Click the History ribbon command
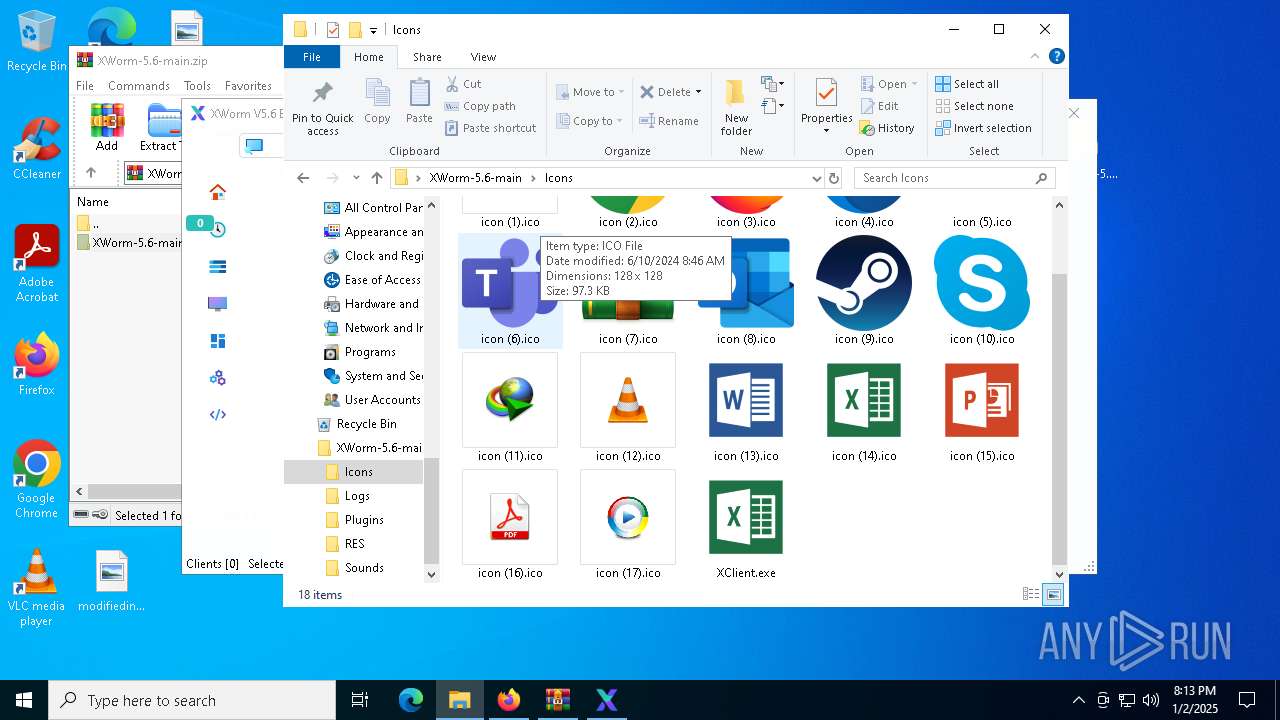This screenshot has width=1280, height=720. (x=887, y=128)
